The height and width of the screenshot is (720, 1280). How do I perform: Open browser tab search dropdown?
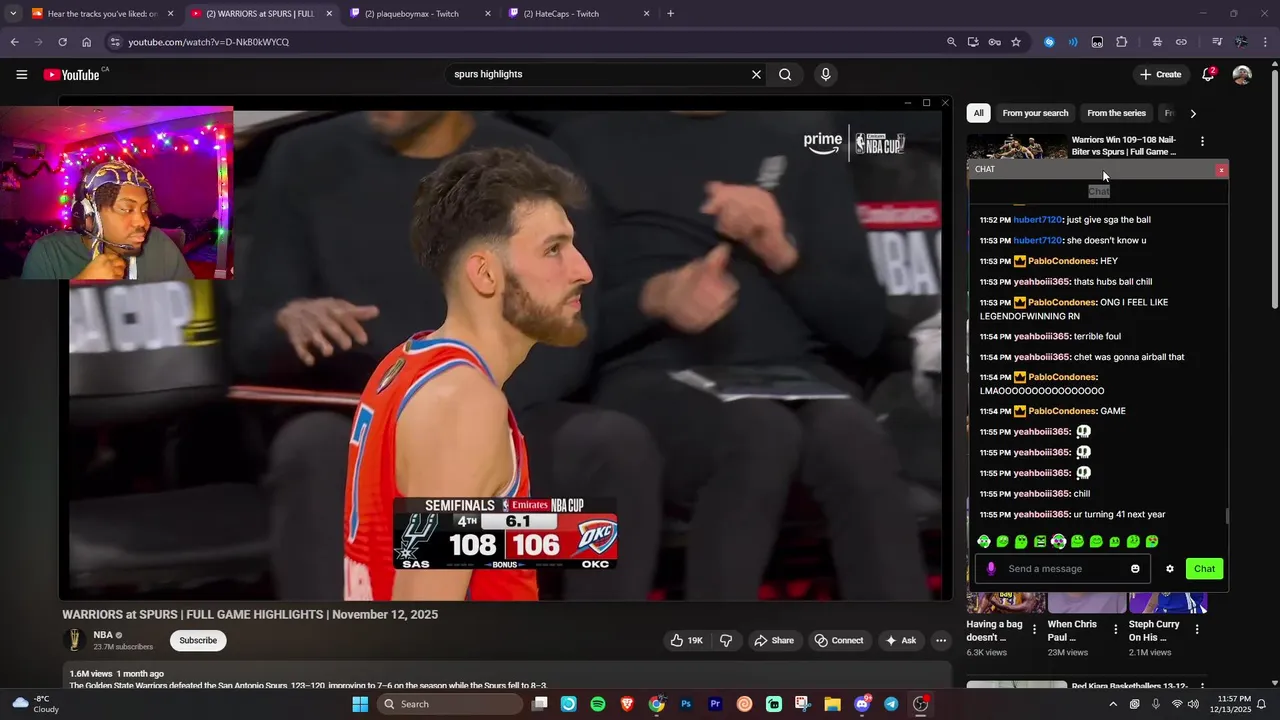13,13
